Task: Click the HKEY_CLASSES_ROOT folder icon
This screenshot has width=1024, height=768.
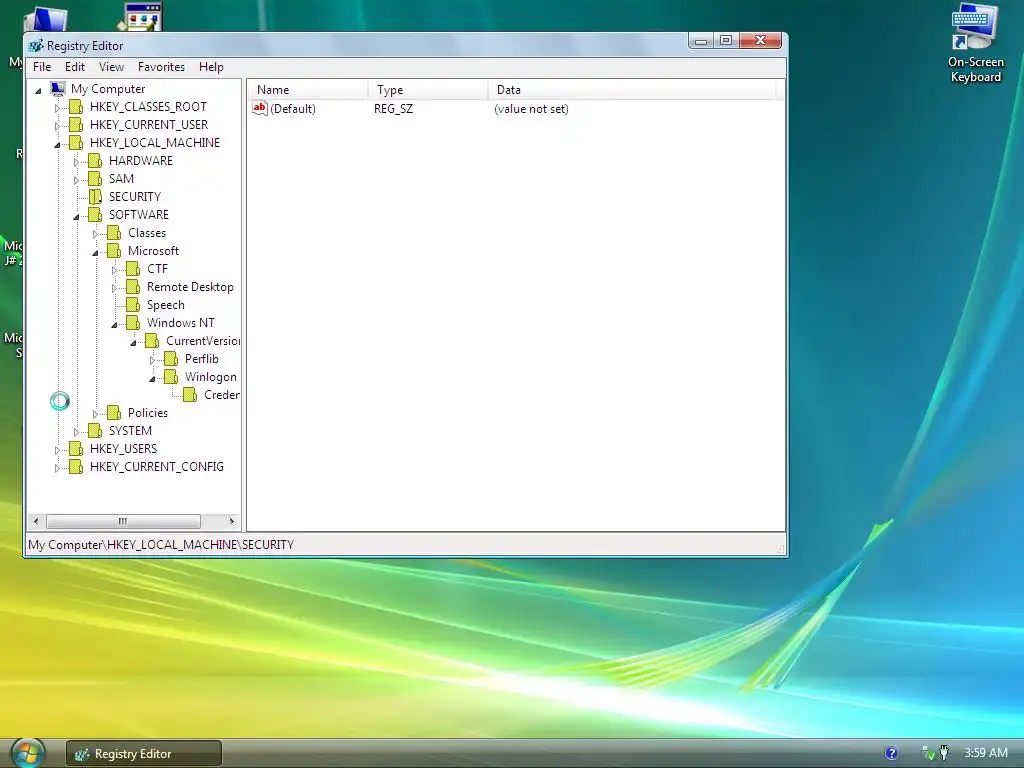Action: (x=76, y=106)
